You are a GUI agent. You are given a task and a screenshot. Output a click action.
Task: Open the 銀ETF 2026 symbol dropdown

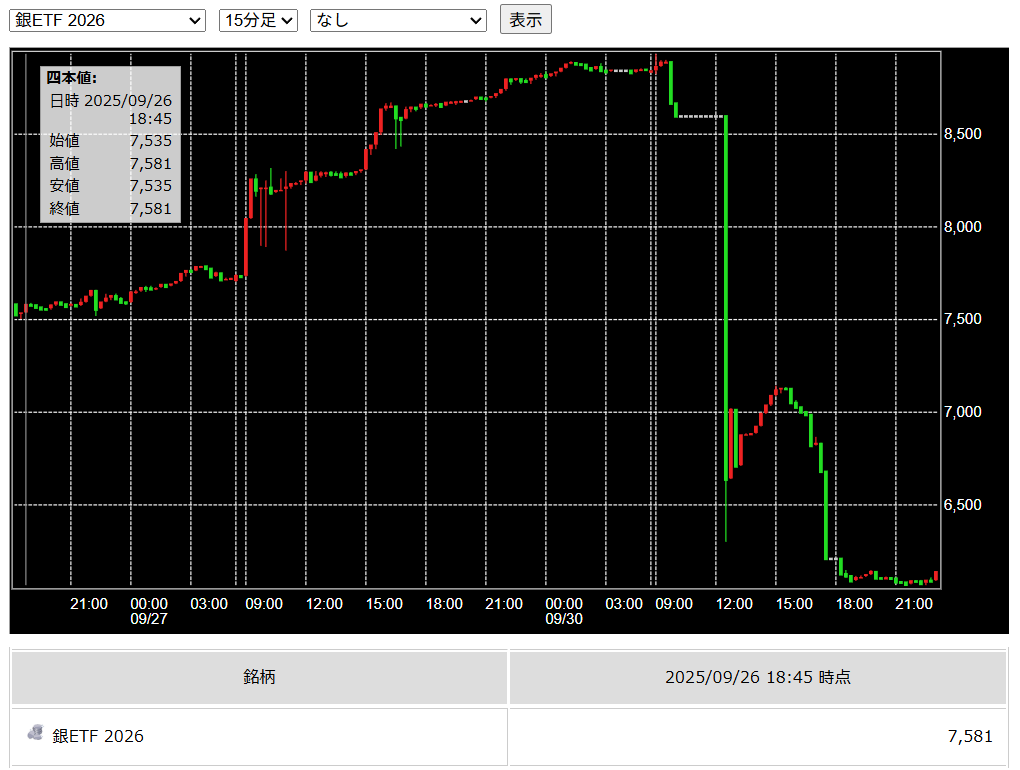click(x=107, y=20)
